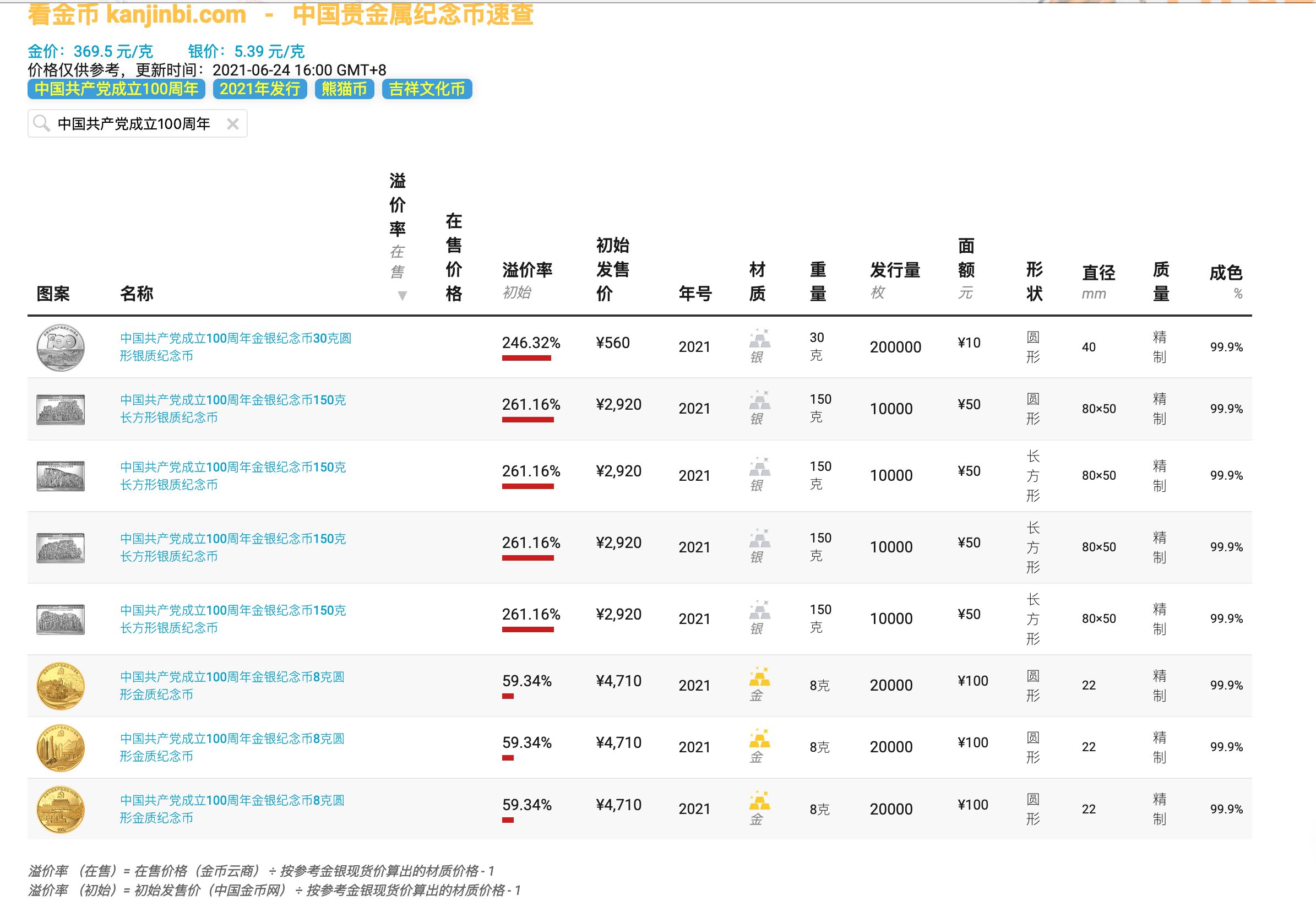Open the round 30克 silver coin thumbnail
The image size is (1316, 901).
(x=61, y=347)
